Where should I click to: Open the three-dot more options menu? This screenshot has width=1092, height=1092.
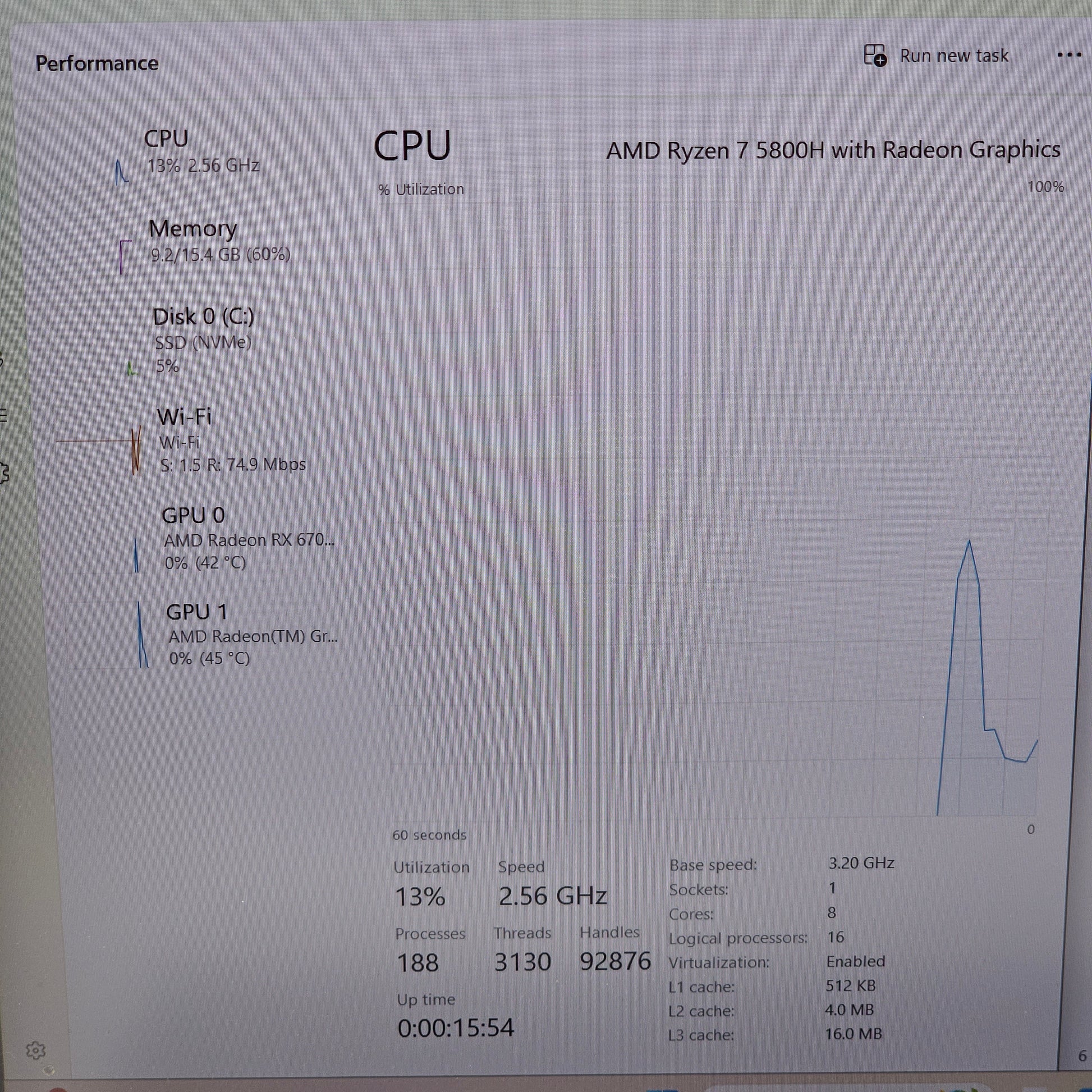pyautogui.click(x=1069, y=55)
